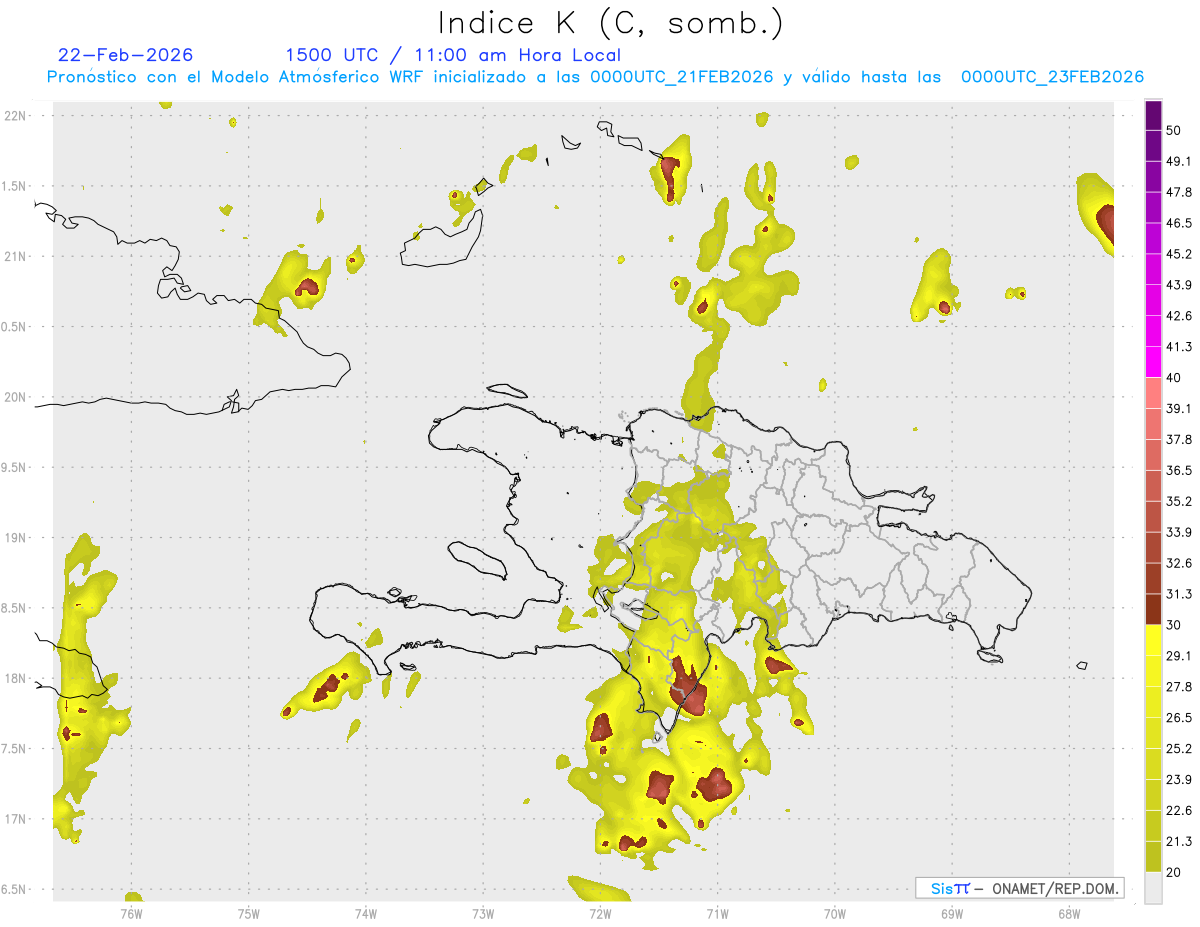Click the "22.6" colorbar value
Image resolution: width=1200 pixels, height=927 pixels.
click(1179, 811)
